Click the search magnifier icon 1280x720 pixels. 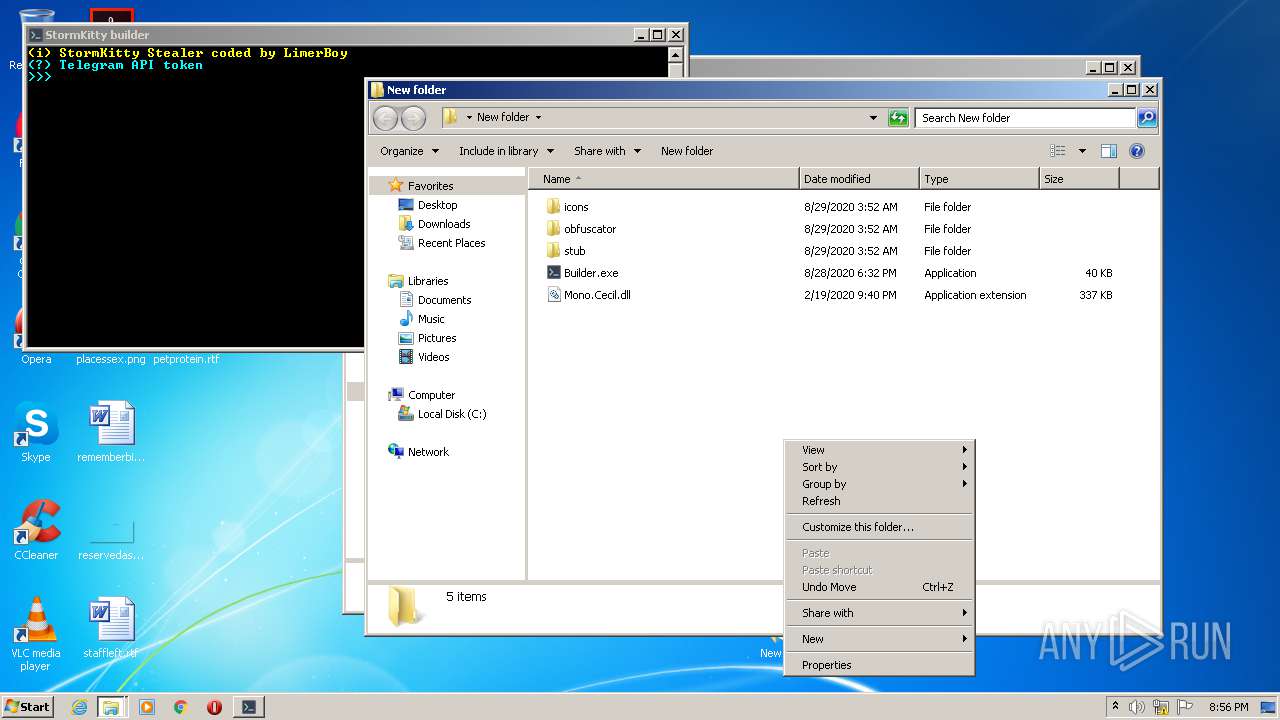[1147, 118]
